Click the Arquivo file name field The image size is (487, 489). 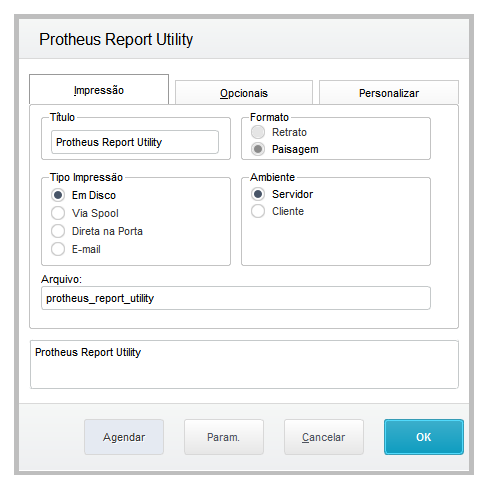236,298
